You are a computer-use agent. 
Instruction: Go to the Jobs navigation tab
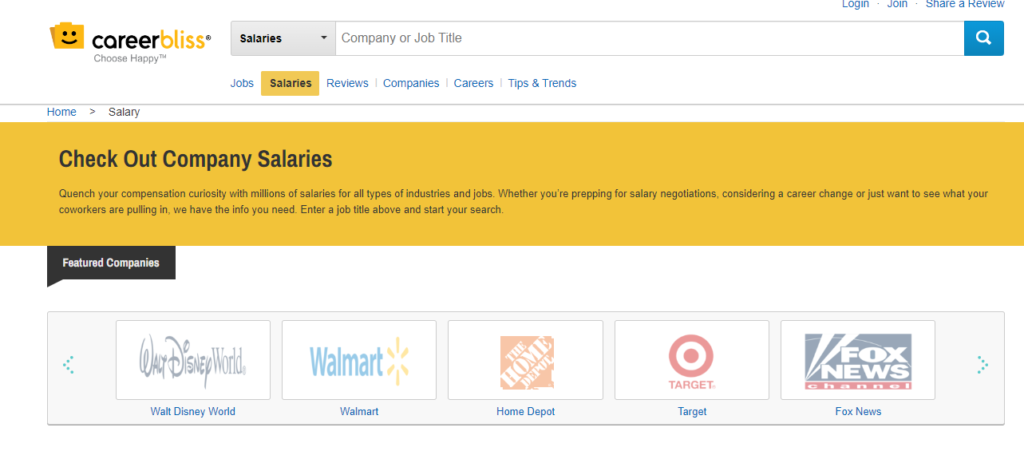242,84
